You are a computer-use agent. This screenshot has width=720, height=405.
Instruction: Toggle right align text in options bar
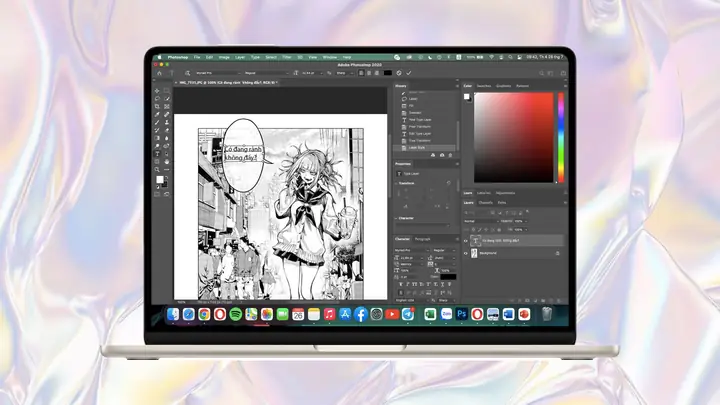377,73
